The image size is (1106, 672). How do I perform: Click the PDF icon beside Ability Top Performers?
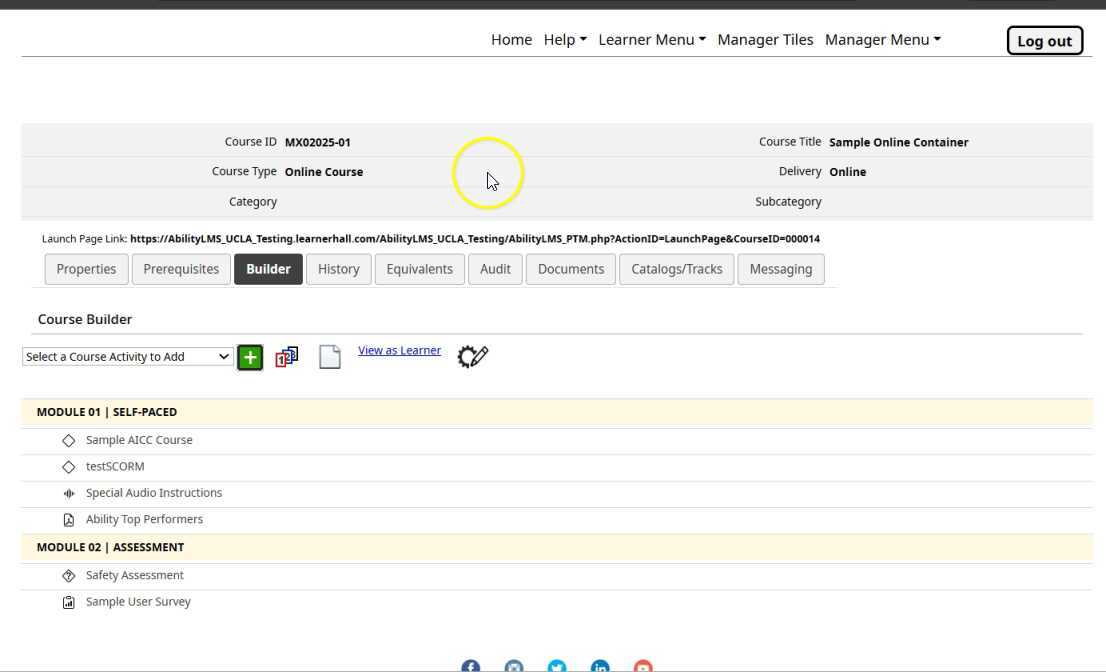click(69, 520)
